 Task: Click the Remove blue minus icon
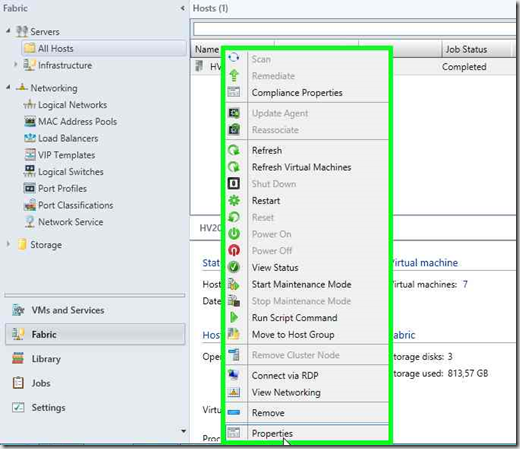(x=234, y=413)
